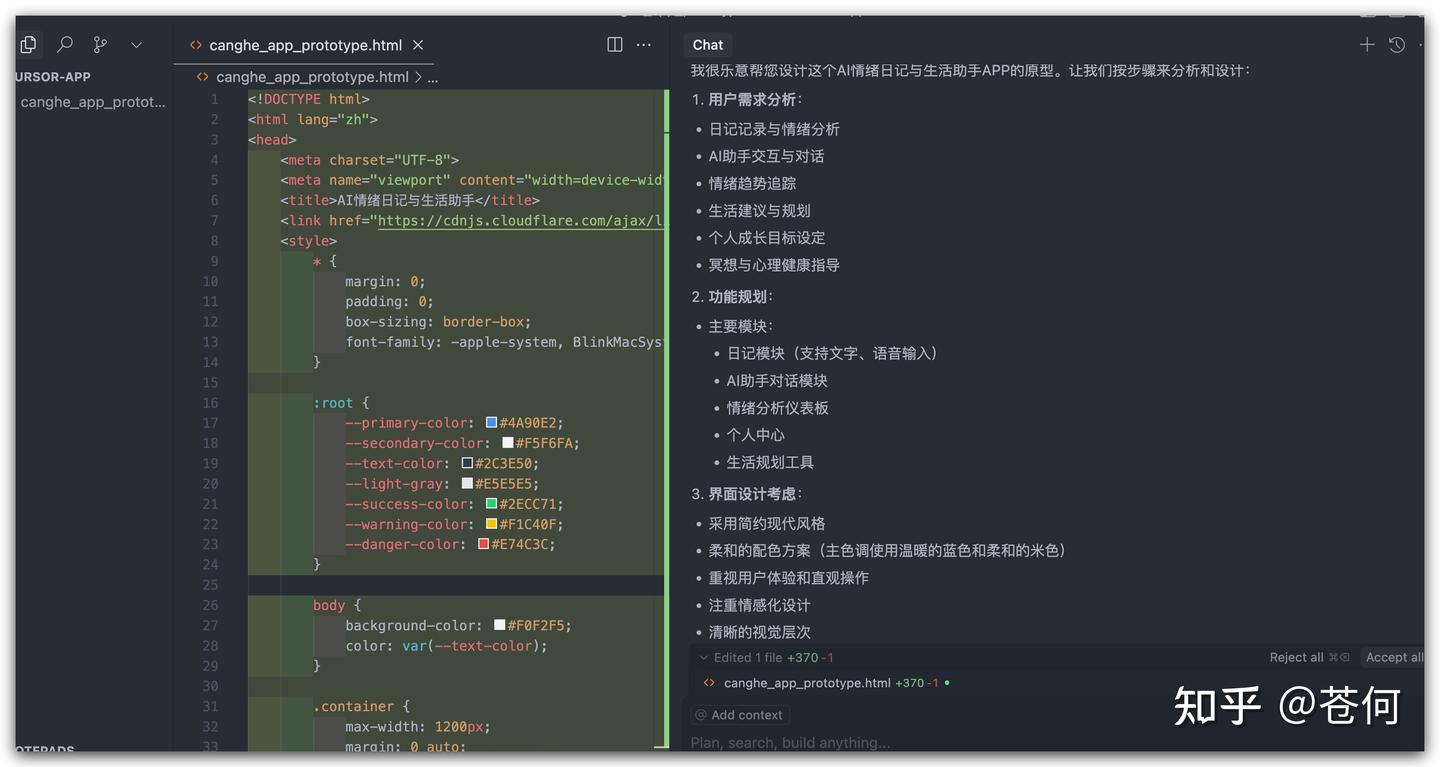Start a new chat with the plus icon
This screenshot has width=1440, height=767.
click(1366, 44)
